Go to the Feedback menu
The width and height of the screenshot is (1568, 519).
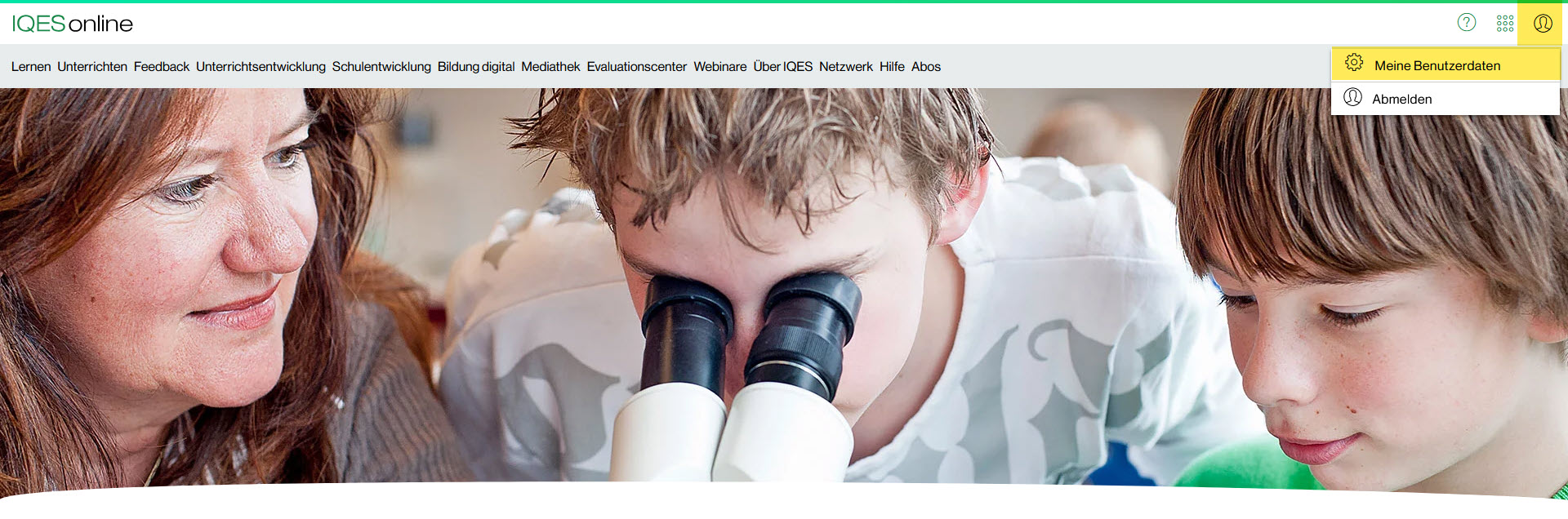point(162,67)
